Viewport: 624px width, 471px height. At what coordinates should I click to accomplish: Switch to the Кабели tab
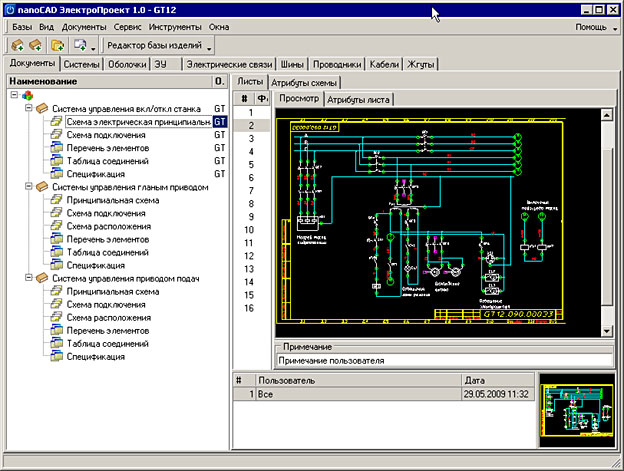coord(384,64)
